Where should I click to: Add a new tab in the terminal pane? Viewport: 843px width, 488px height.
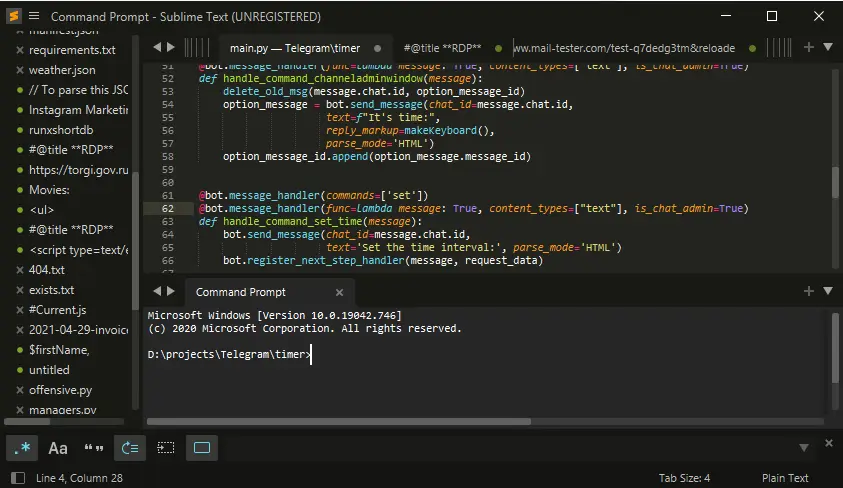[808, 291]
